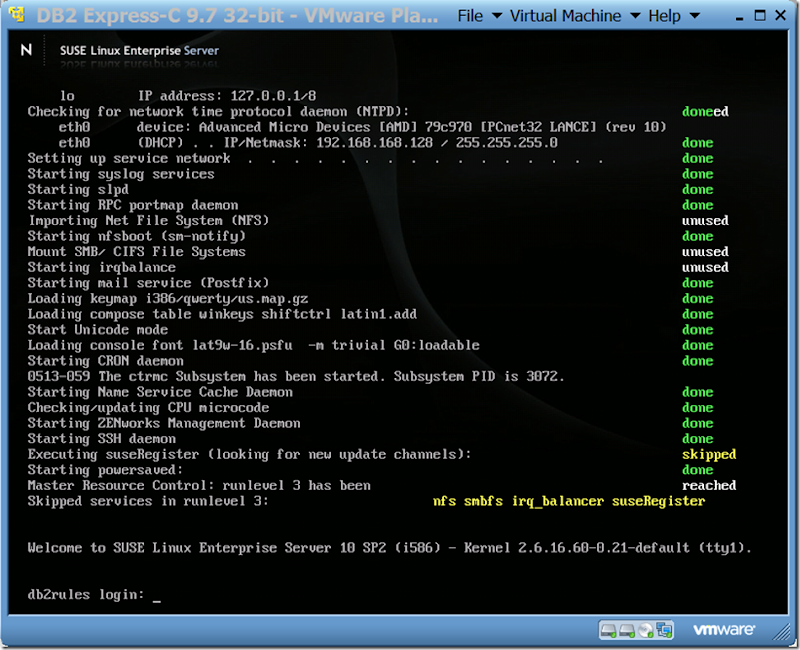Click 'Starting ZENworks Management Daemon' line

(164, 423)
